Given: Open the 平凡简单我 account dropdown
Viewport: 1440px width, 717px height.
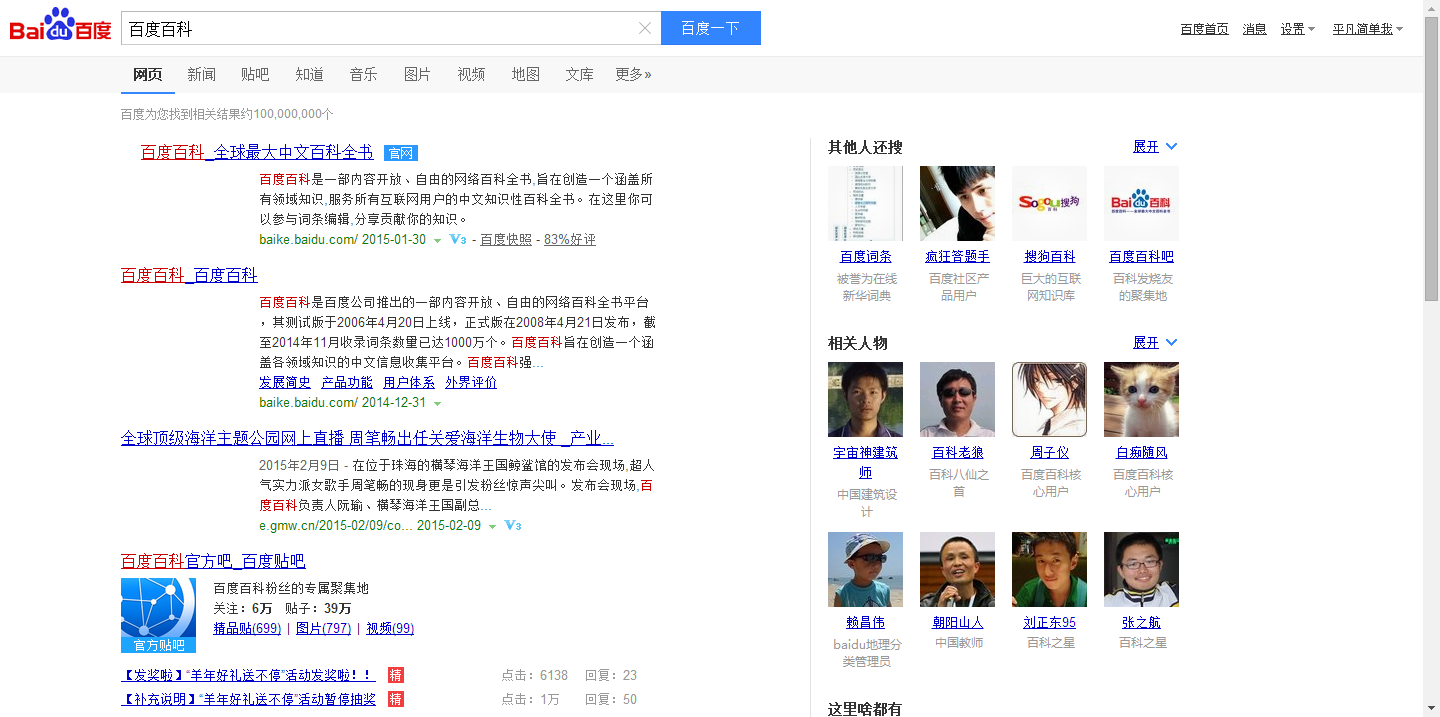Looking at the screenshot, I should (1367, 29).
